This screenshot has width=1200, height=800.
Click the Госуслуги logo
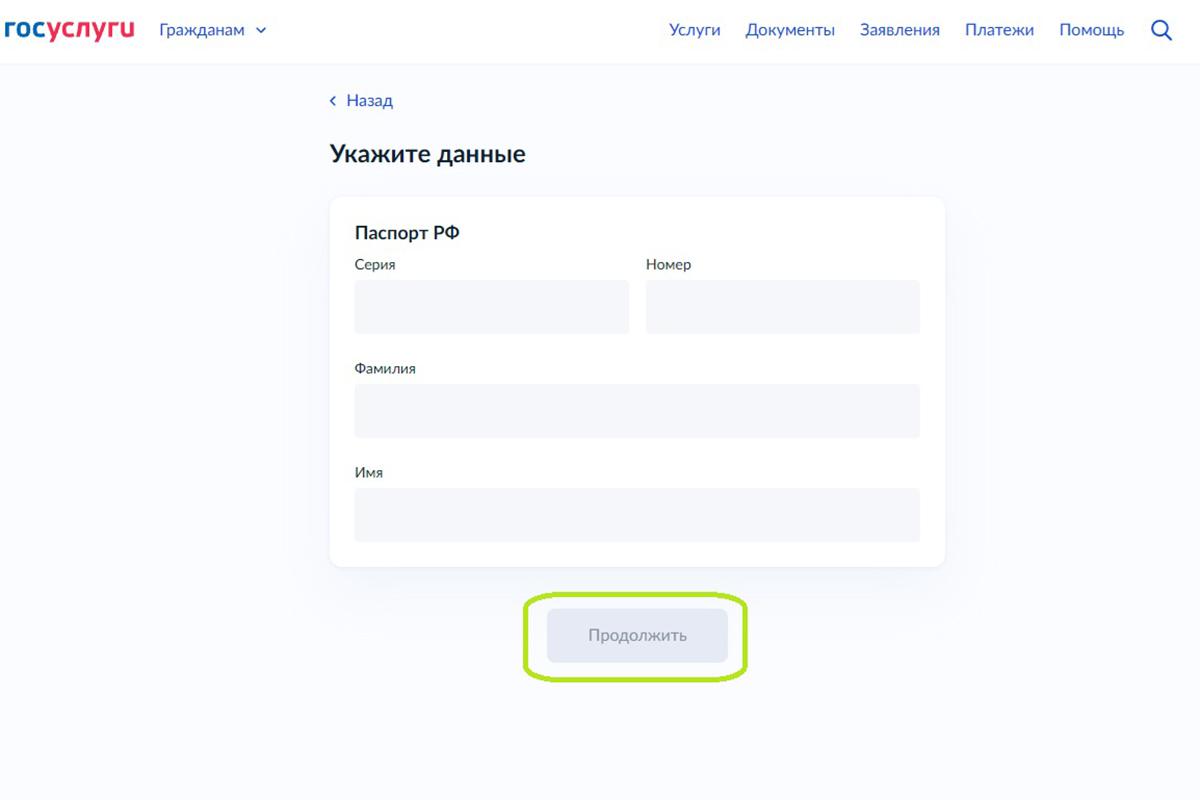[69, 30]
